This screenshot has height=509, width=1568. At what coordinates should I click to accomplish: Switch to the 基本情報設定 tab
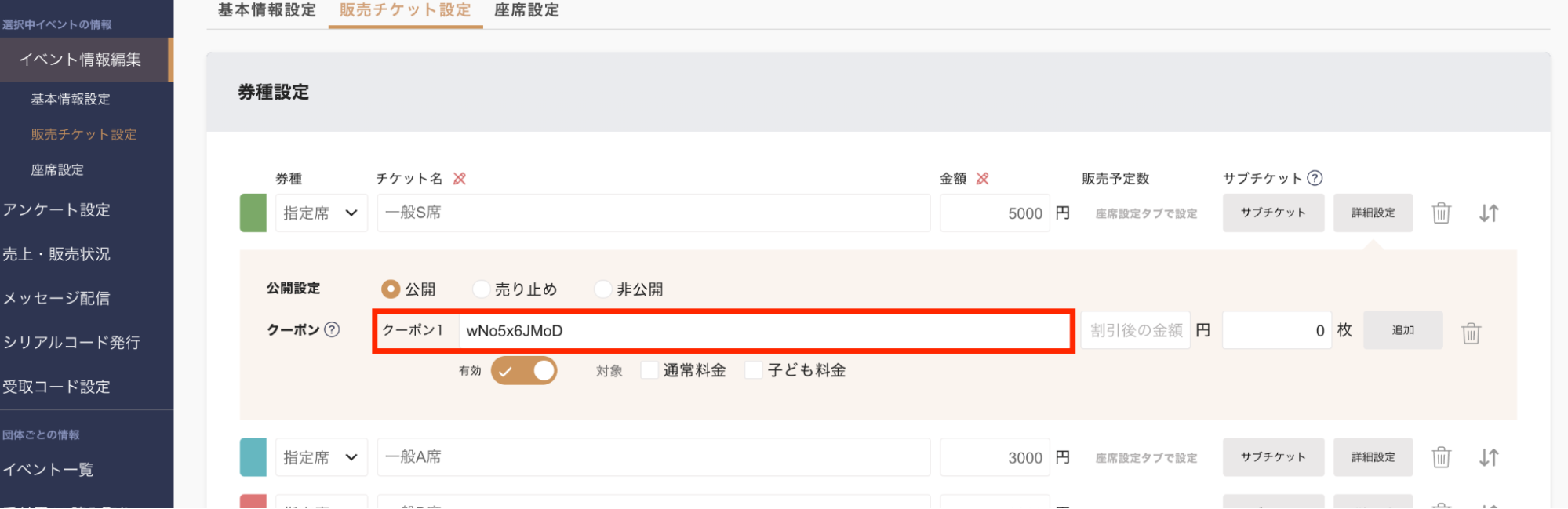267,11
